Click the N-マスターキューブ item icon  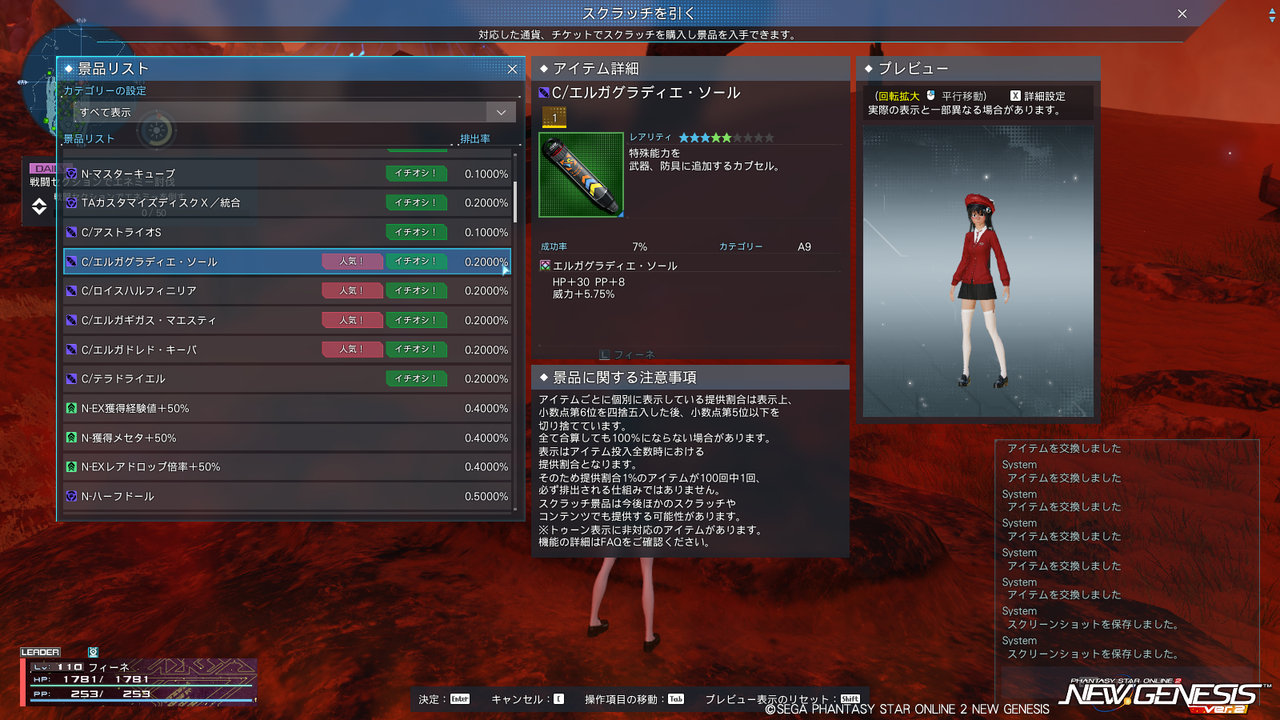pyautogui.click(x=72, y=174)
